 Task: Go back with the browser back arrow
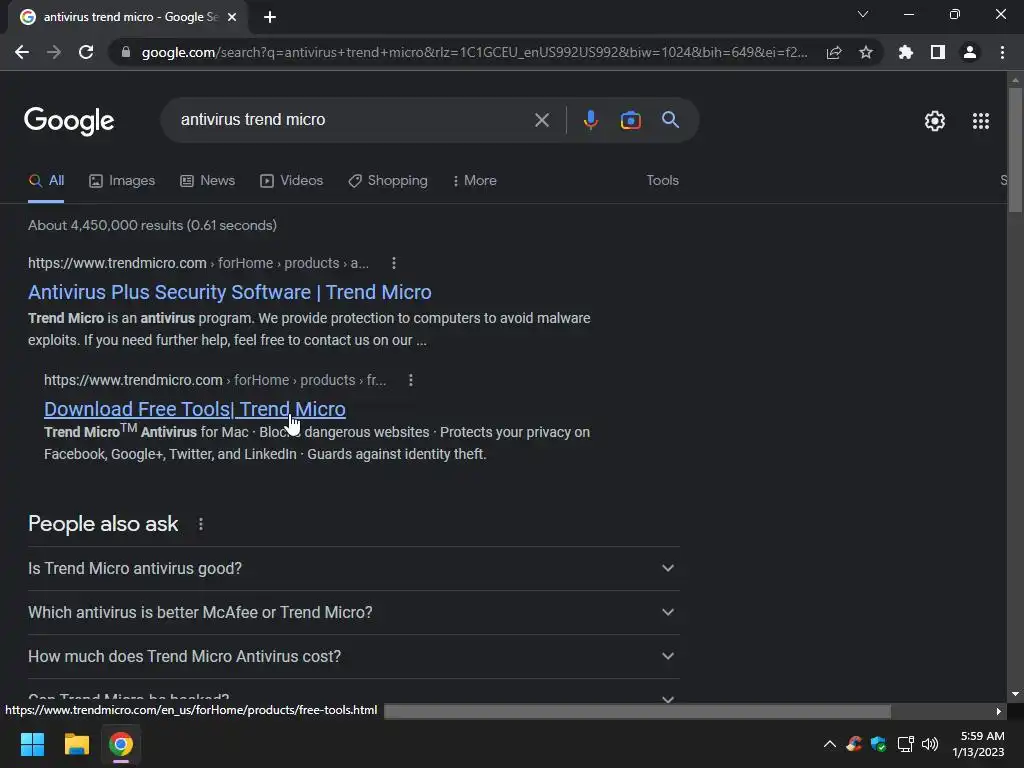22,52
